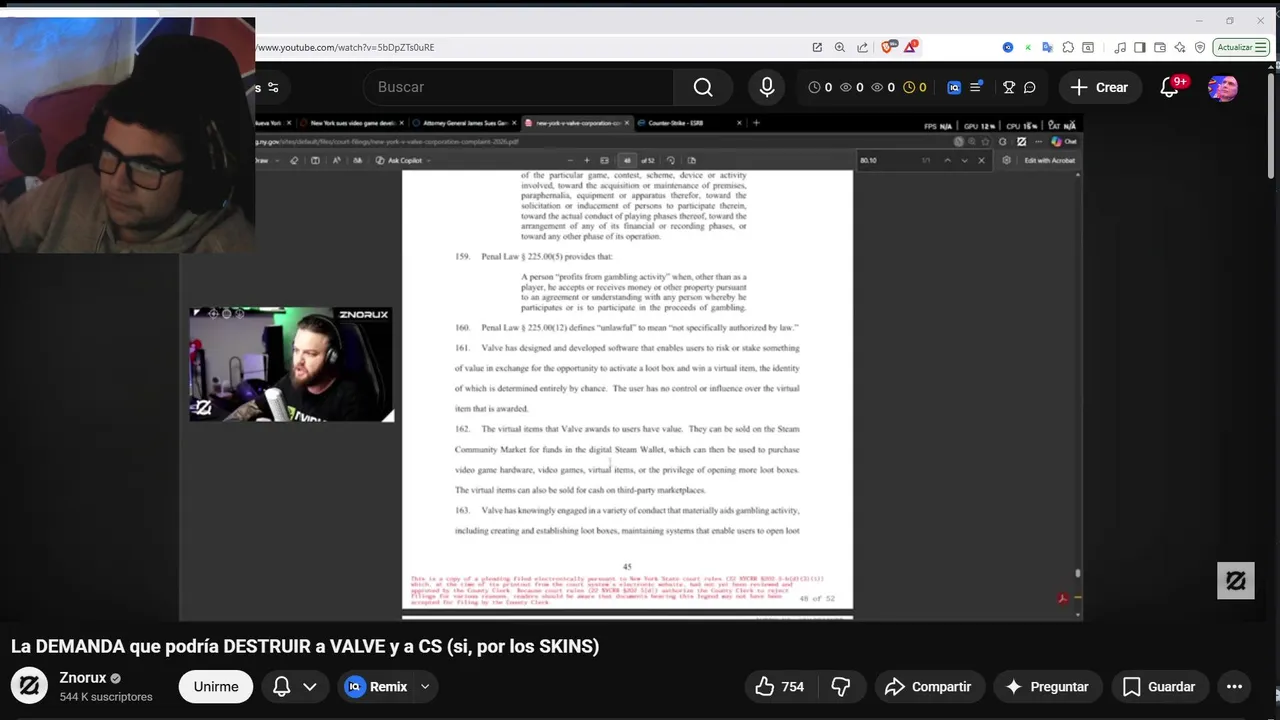
Task: Open the more actions three-dot menu
Action: (1234, 686)
